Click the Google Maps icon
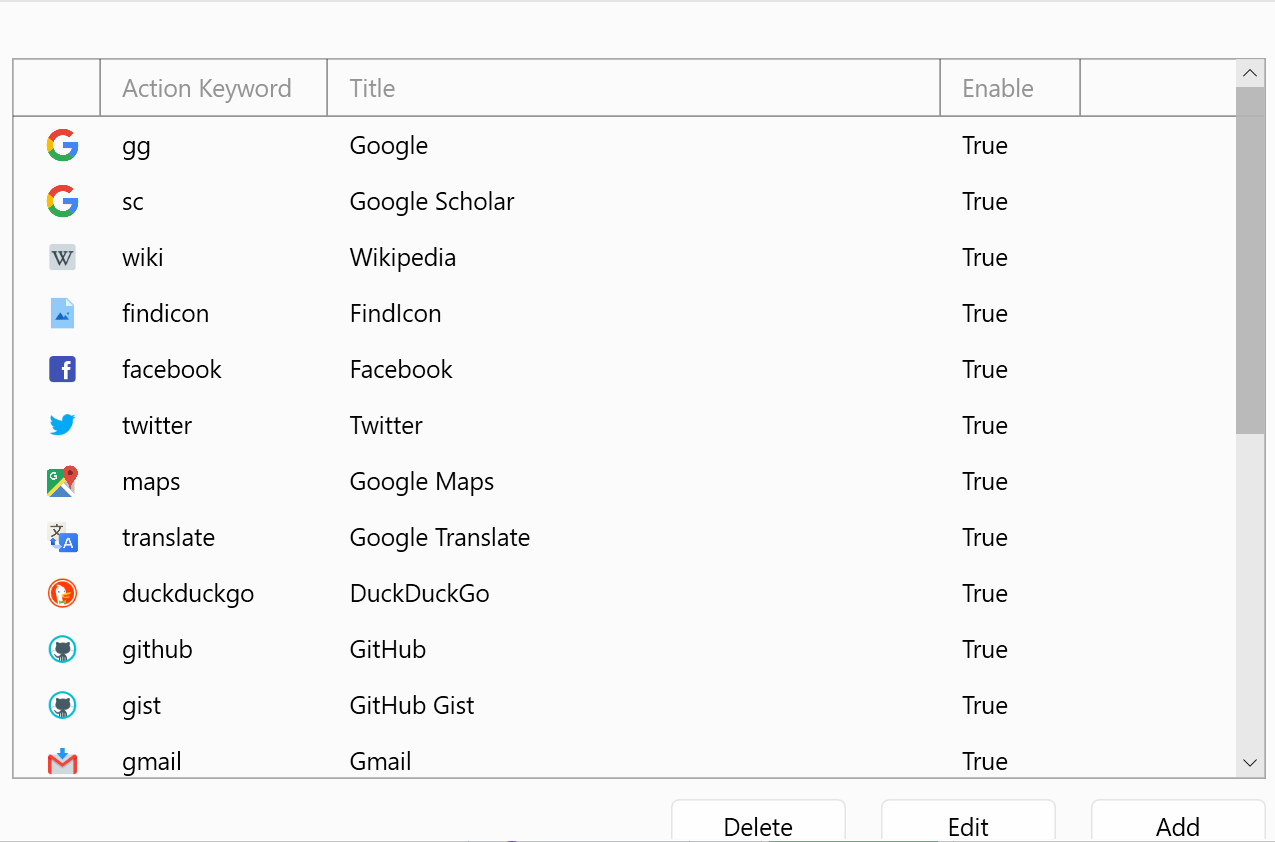The image size is (1275, 842). tap(62, 481)
